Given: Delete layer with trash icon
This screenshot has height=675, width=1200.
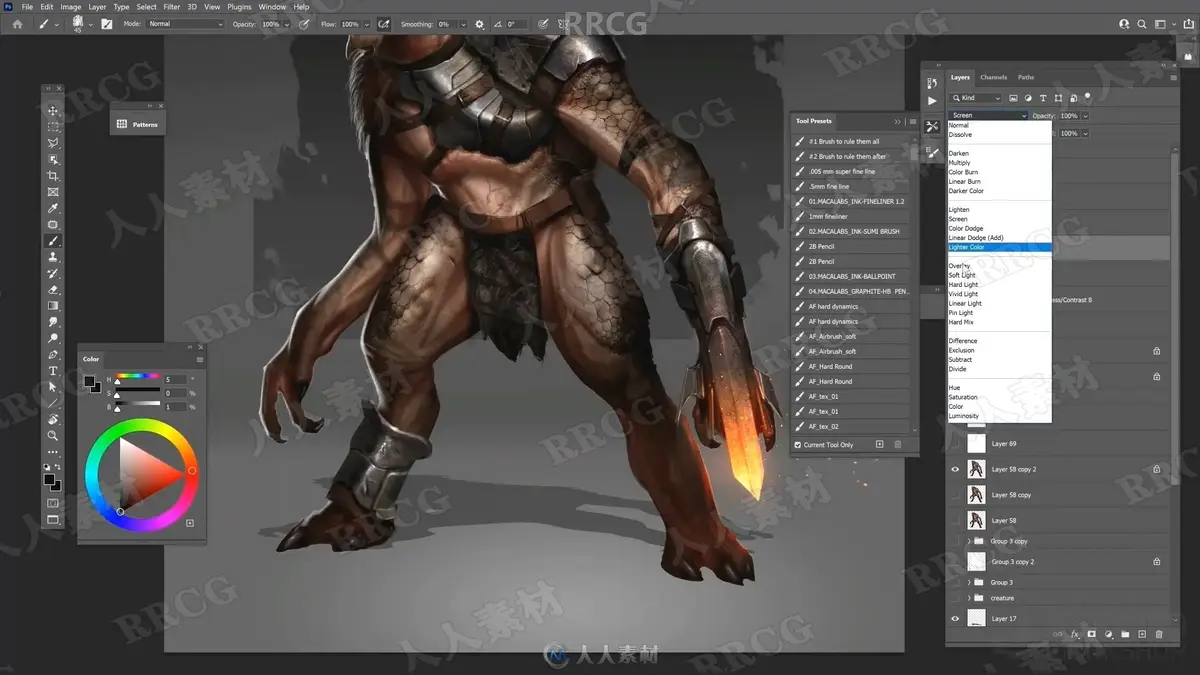Looking at the screenshot, I should [1159, 634].
